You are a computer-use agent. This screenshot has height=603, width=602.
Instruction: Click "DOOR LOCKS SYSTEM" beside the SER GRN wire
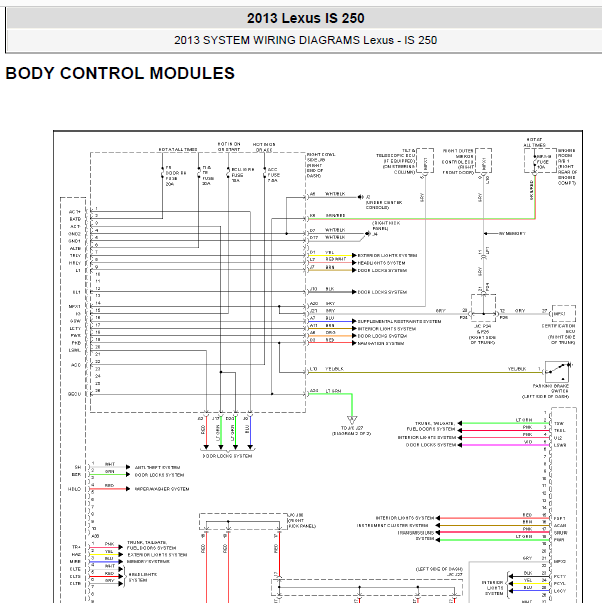coord(159,475)
